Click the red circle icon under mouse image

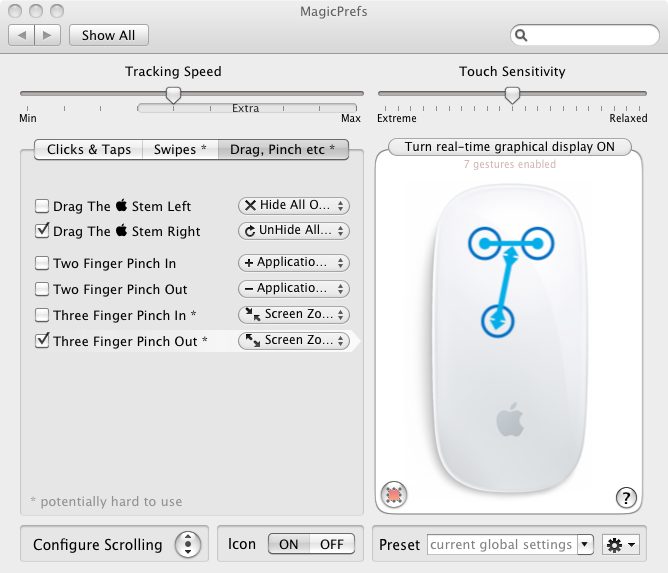click(x=394, y=494)
